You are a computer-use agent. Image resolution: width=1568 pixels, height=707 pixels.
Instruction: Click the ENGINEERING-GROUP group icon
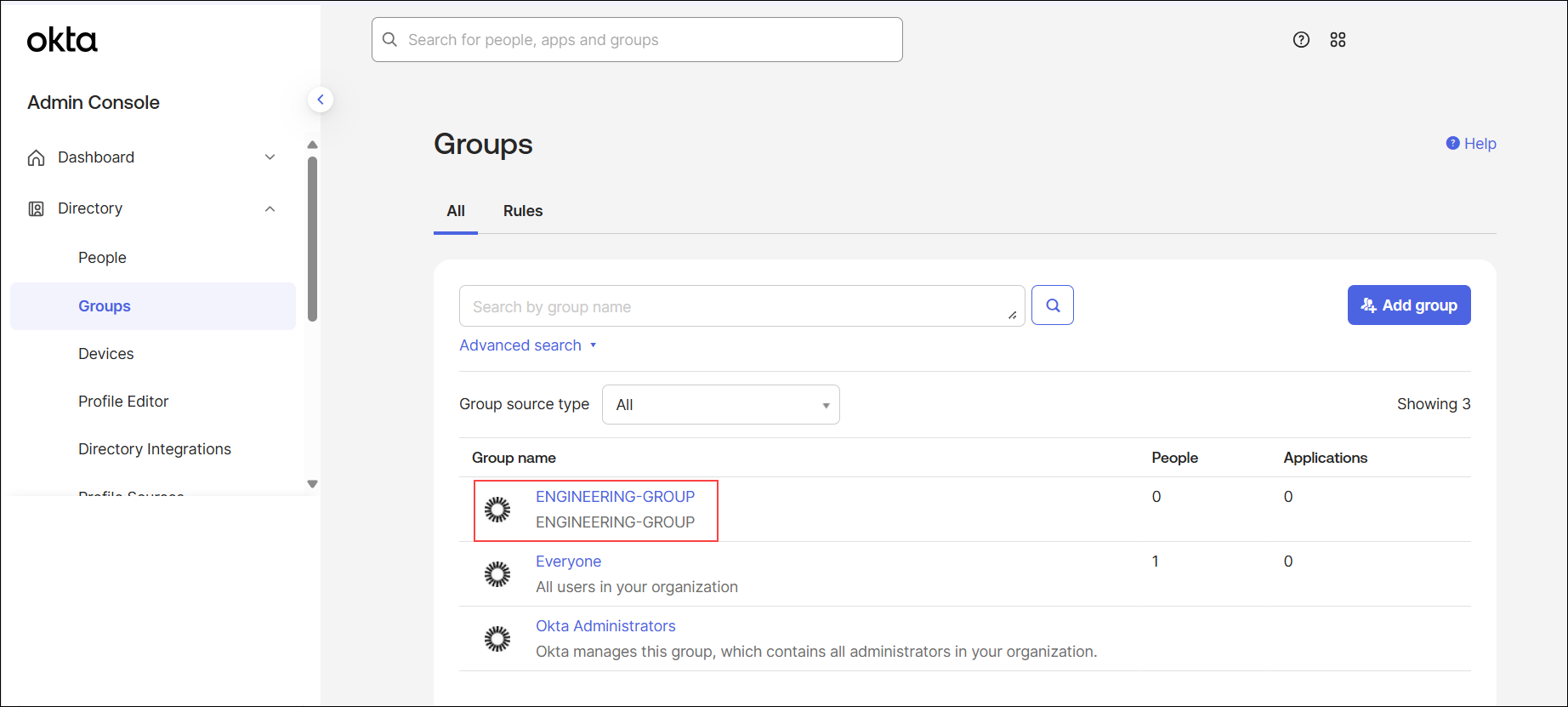pos(497,510)
